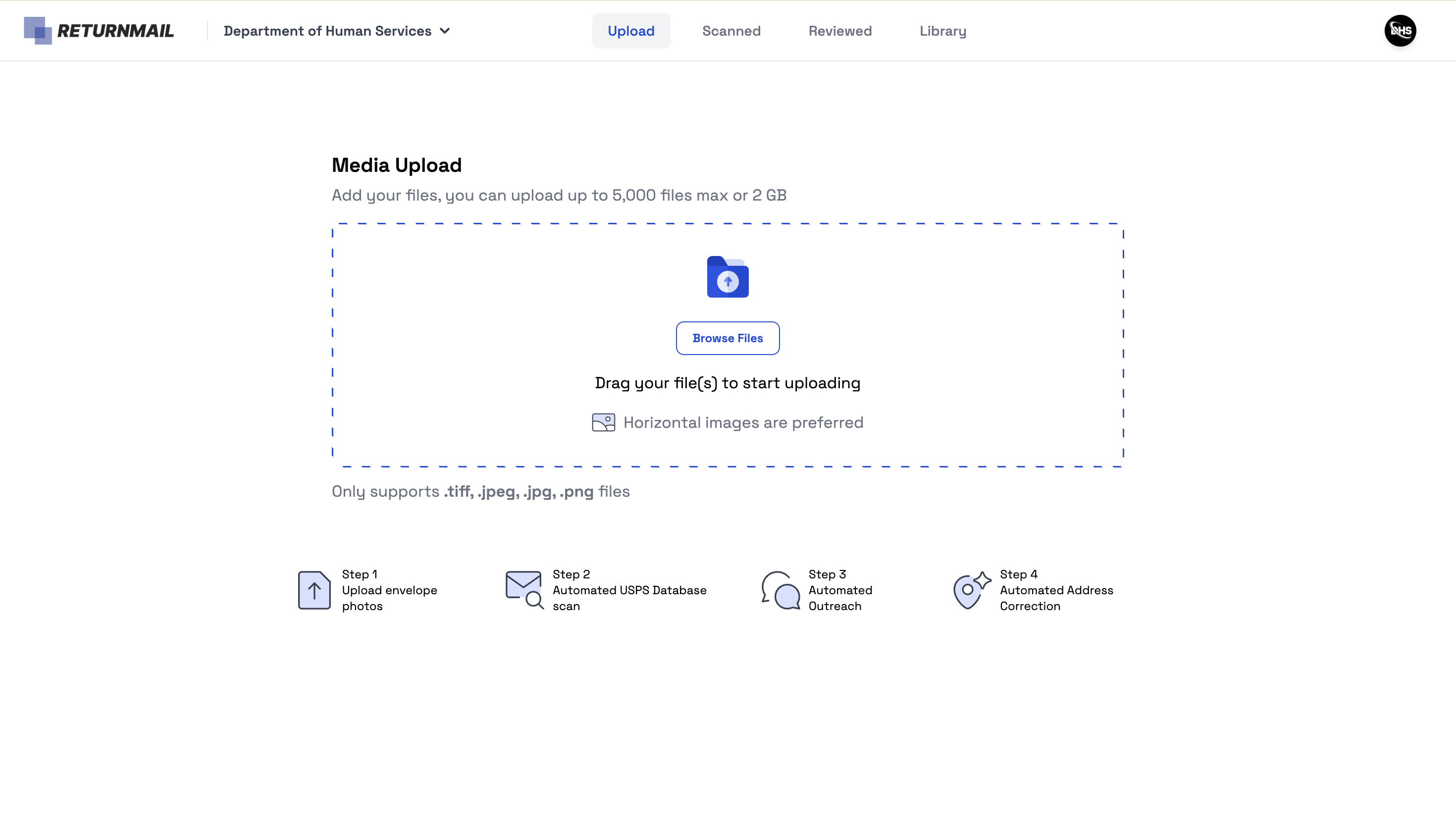Viewport: 1456px width, 825px height.
Task: Click the Automated Address Correction label
Action: pyautogui.click(x=1056, y=590)
